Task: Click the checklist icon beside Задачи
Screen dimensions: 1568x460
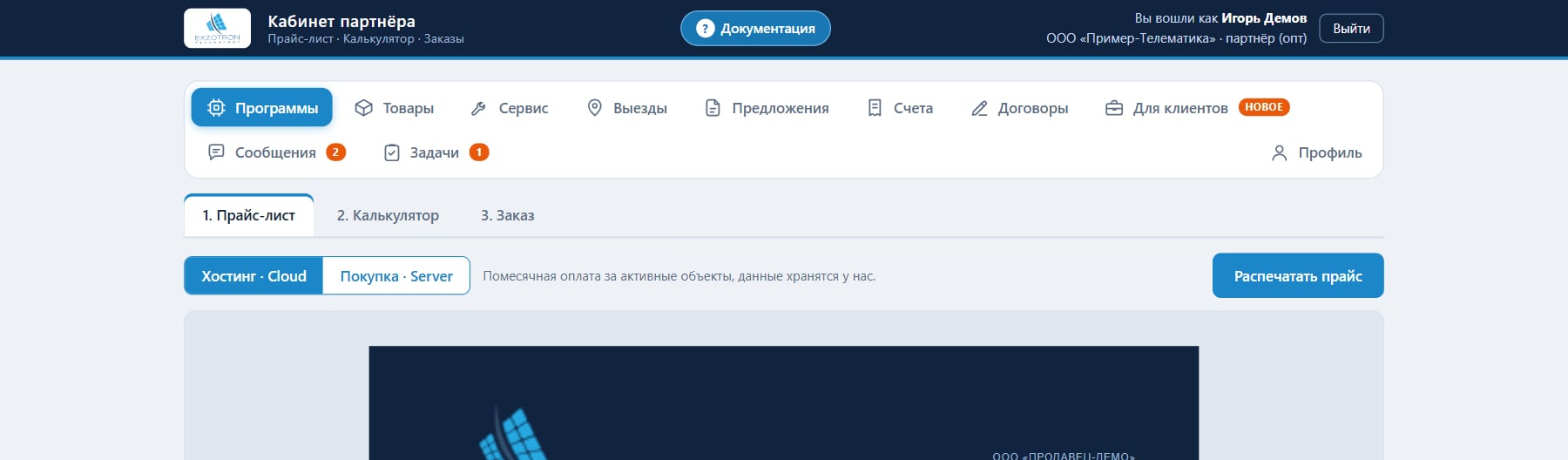Action: [x=392, y=152]
